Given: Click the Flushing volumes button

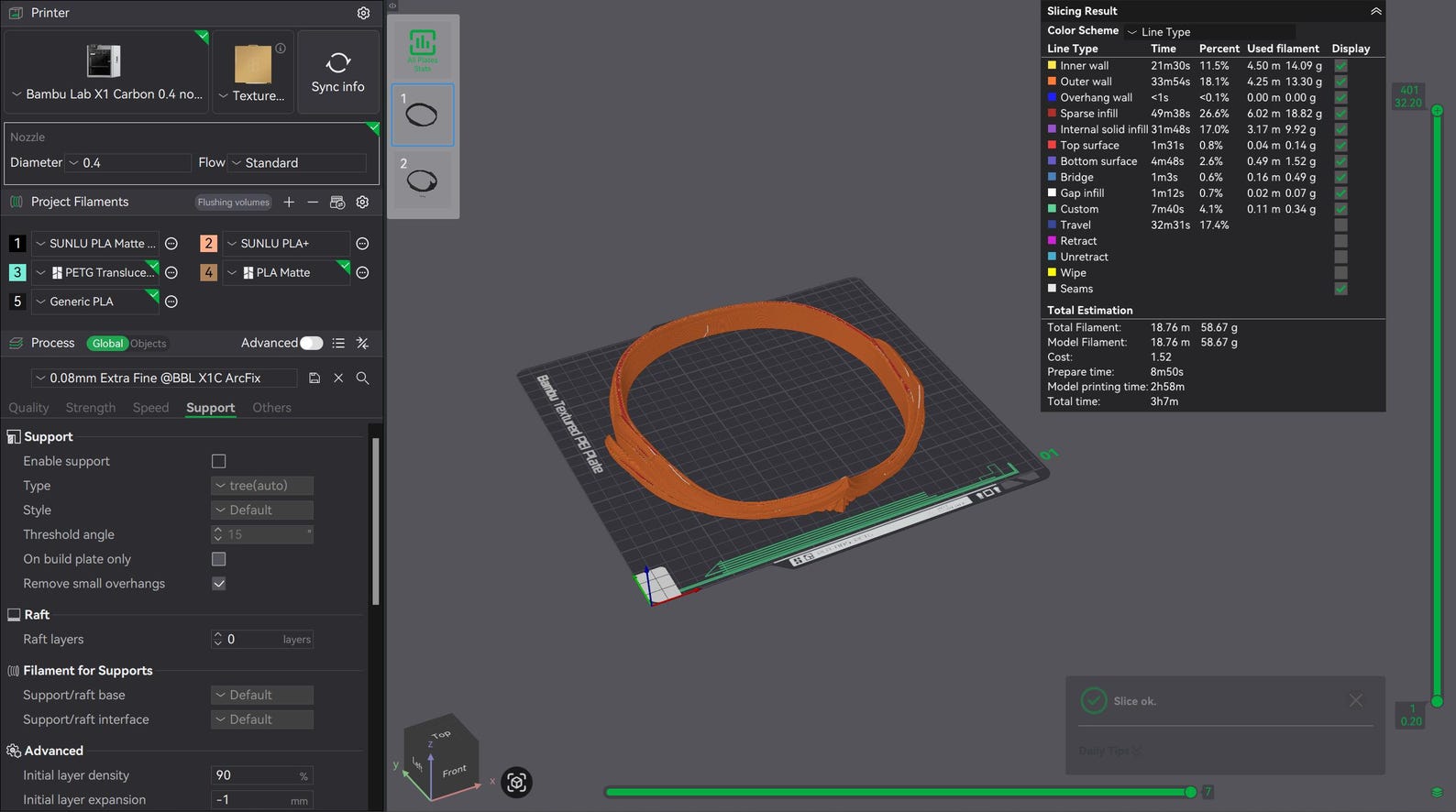Looking at the screenshot, I should (234, 202).
